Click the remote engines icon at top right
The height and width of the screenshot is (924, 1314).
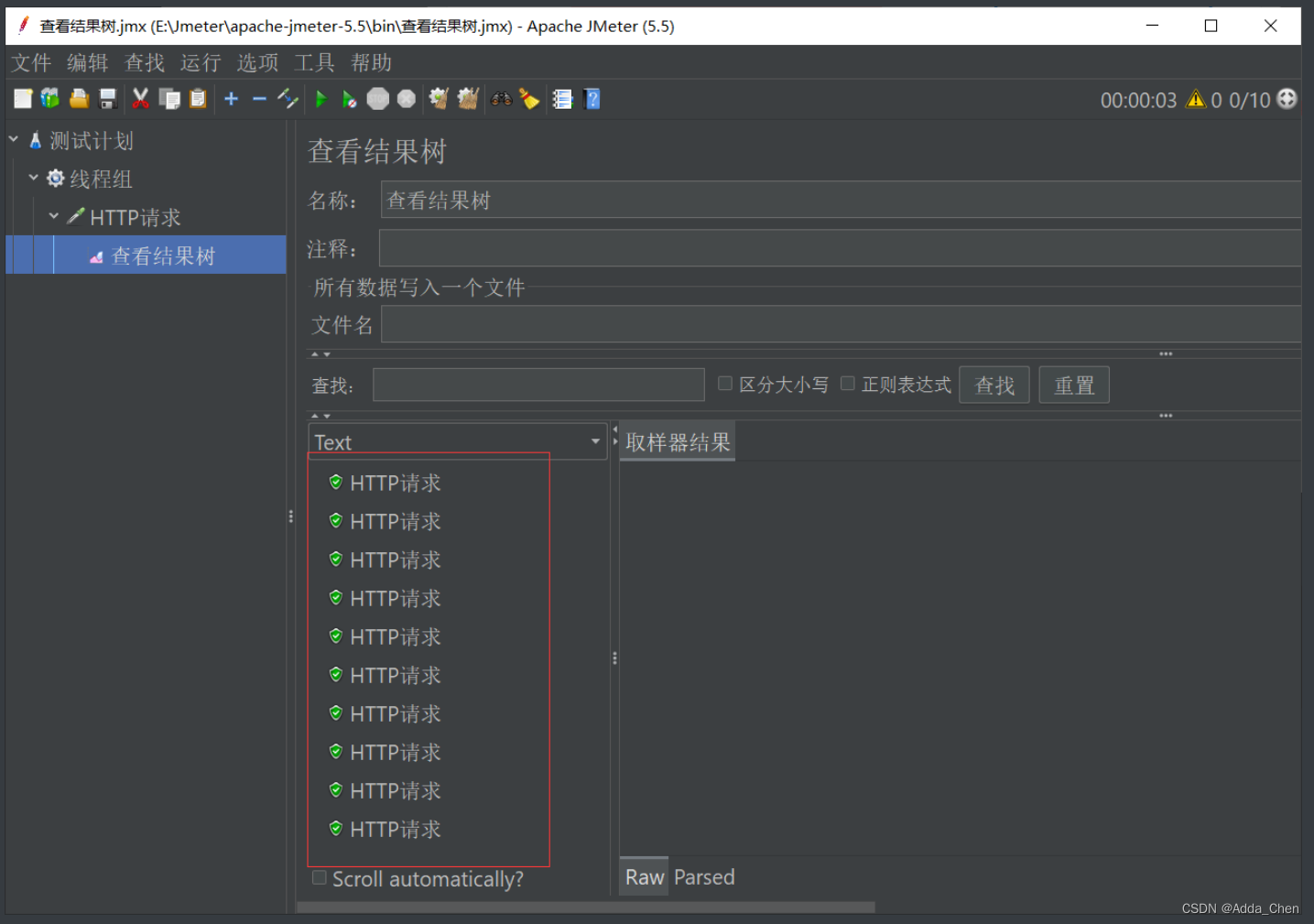tap(1287, 99)
